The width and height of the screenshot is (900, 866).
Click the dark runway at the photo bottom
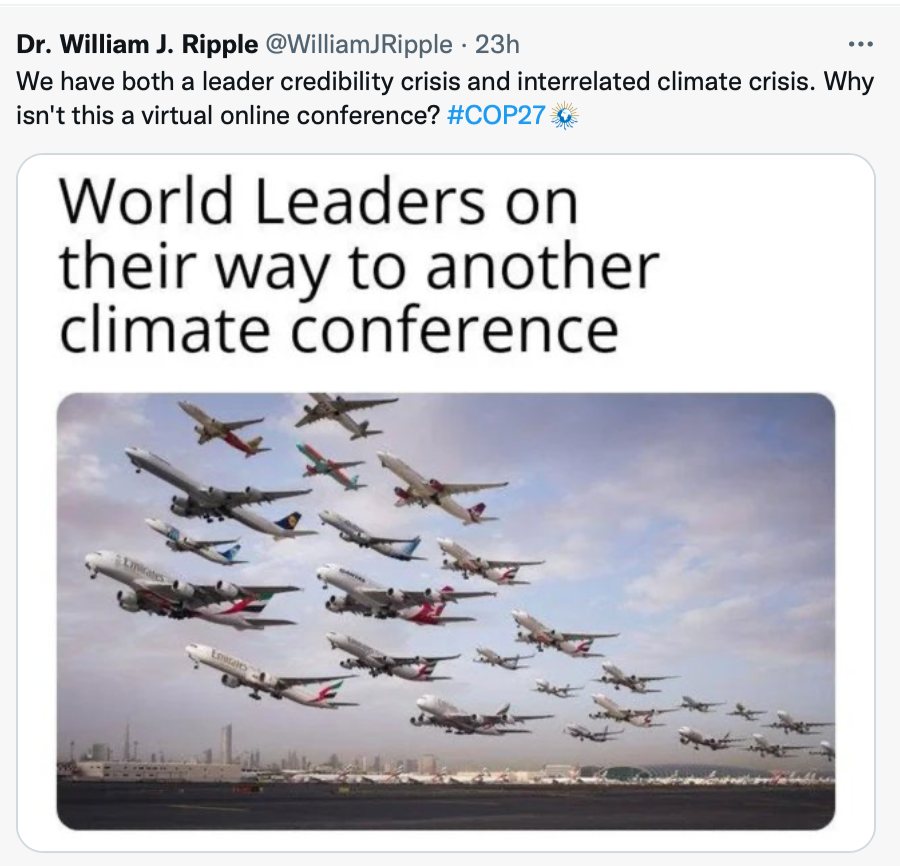point(445,805)
